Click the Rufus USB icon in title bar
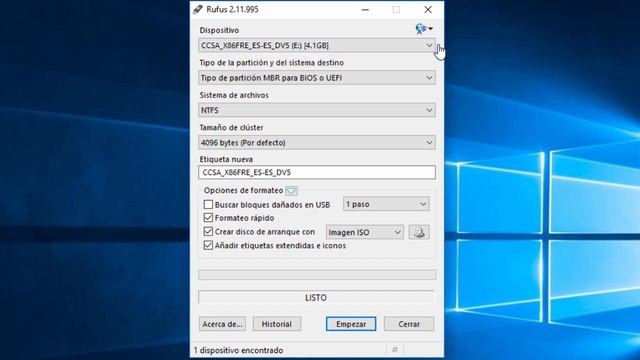Viewport: 640px width, 360px height. point(198,9)
